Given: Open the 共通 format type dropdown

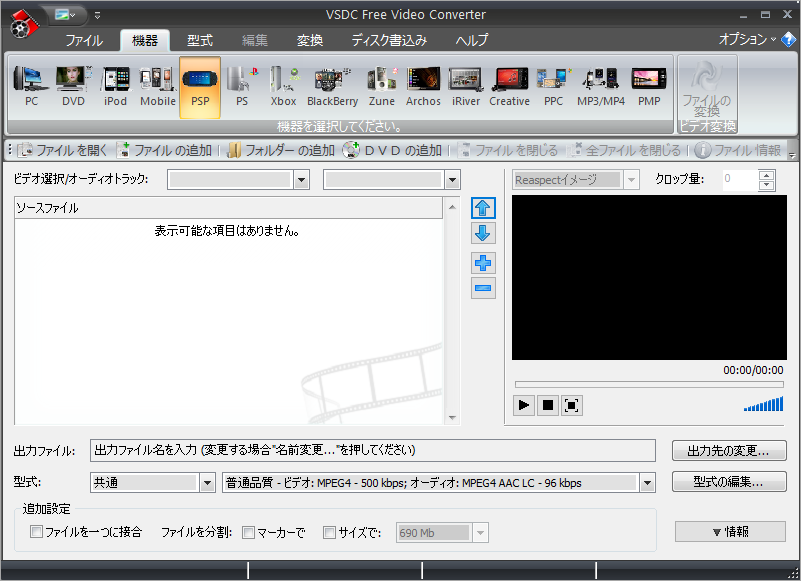Looking at the screenshot, I should pyautogui.click(x=207, y=483).
